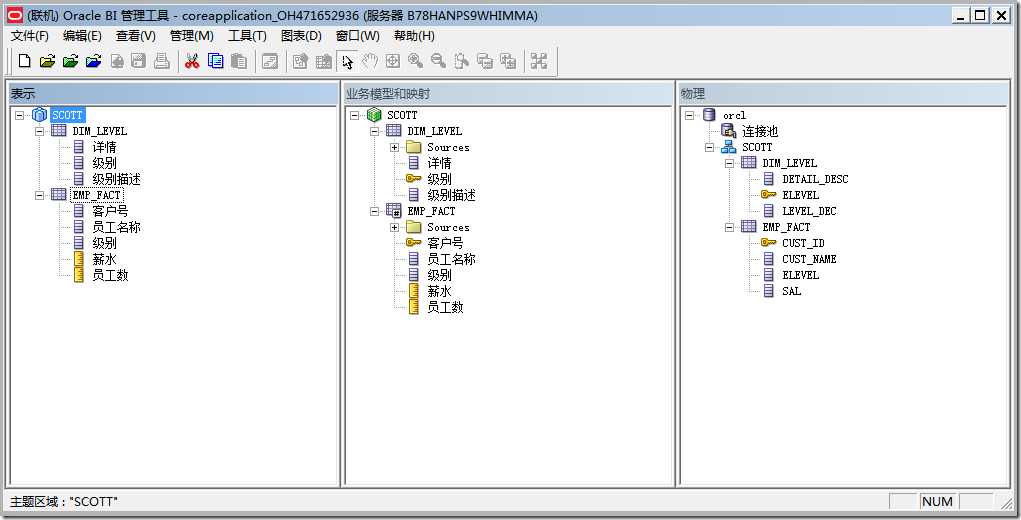Viewport: 1021px width, 520px height.
Task: Collapse SCOTT schema in 物理 pane
Action: tap(710, 147)
